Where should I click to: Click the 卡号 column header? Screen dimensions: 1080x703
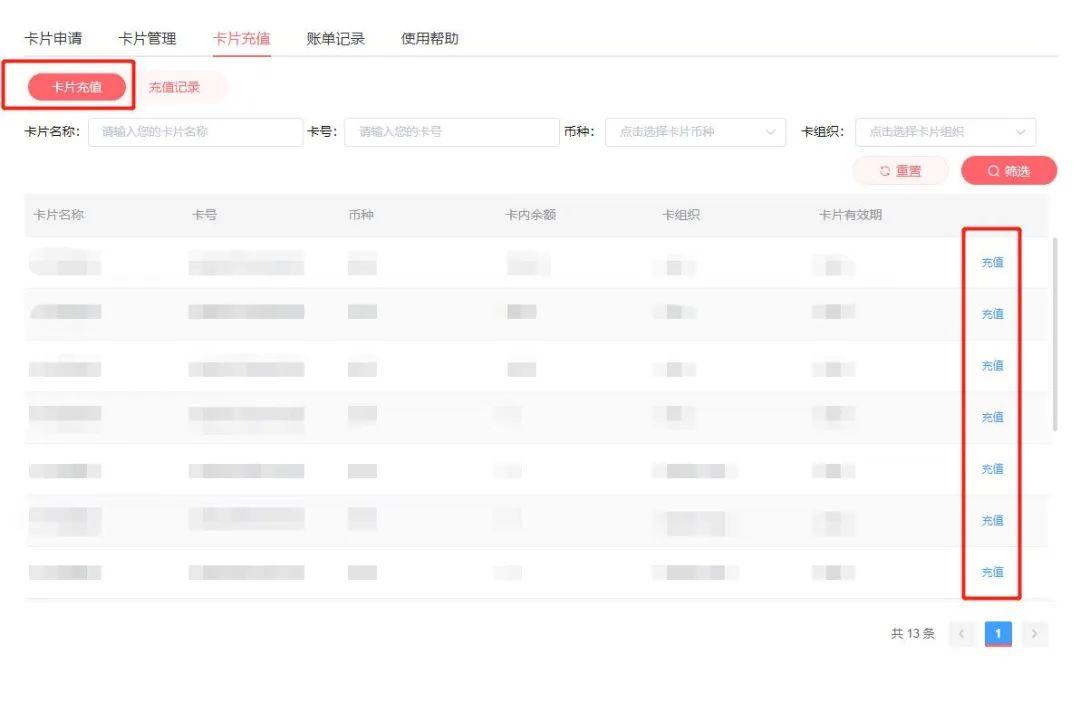[x=204, y=215]
